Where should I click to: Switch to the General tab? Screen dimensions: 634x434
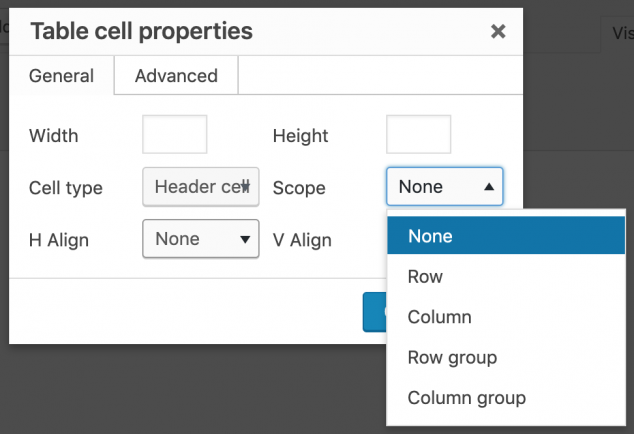click(x=61, y=76)
